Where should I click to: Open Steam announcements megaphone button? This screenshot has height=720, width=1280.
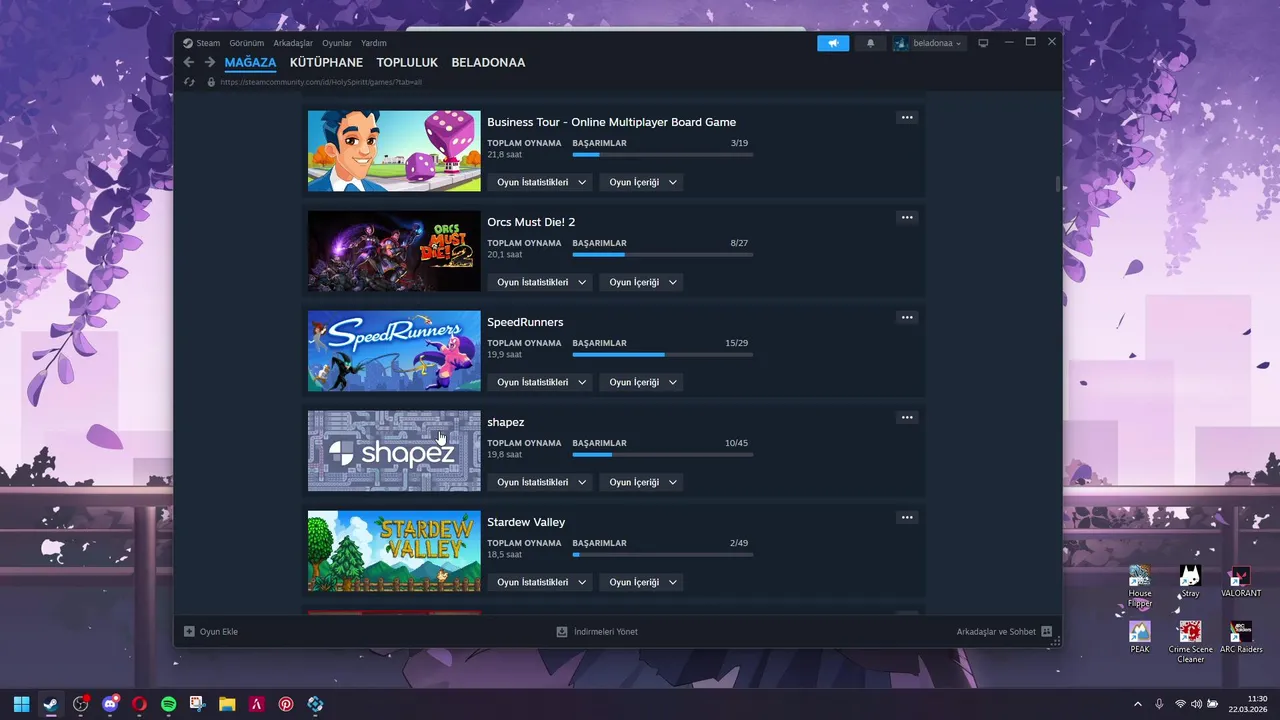(833, 43)
